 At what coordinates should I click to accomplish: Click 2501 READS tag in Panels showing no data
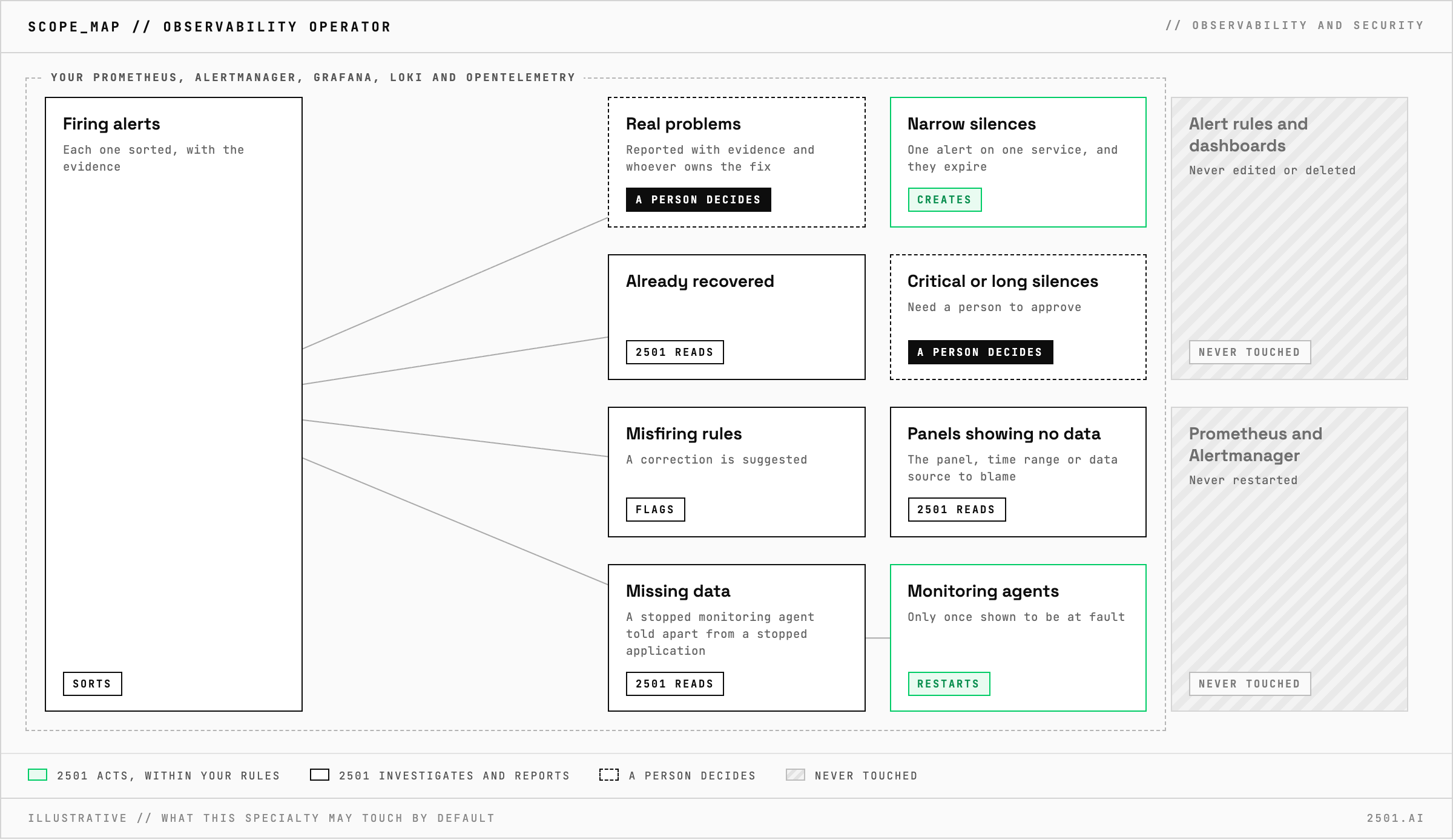(957, 510)
